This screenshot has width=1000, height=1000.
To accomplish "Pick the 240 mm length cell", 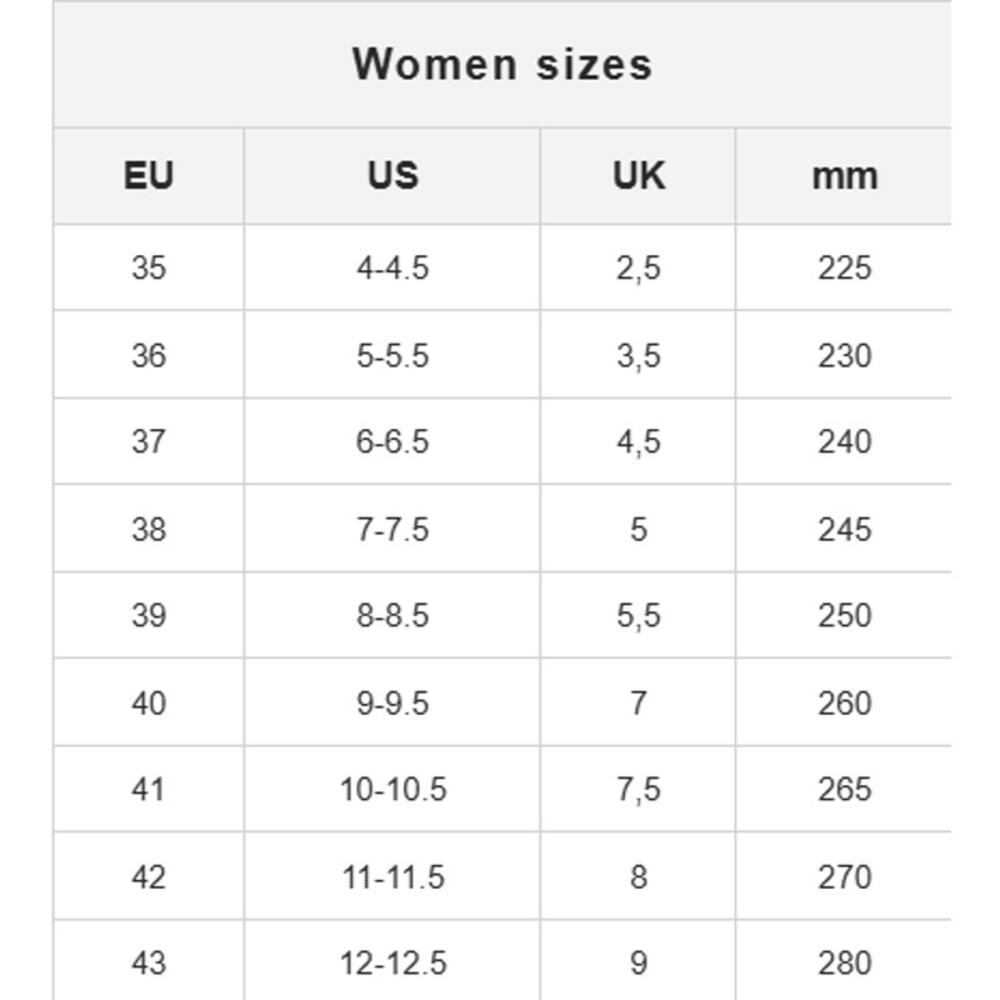I will click(844, 442).
